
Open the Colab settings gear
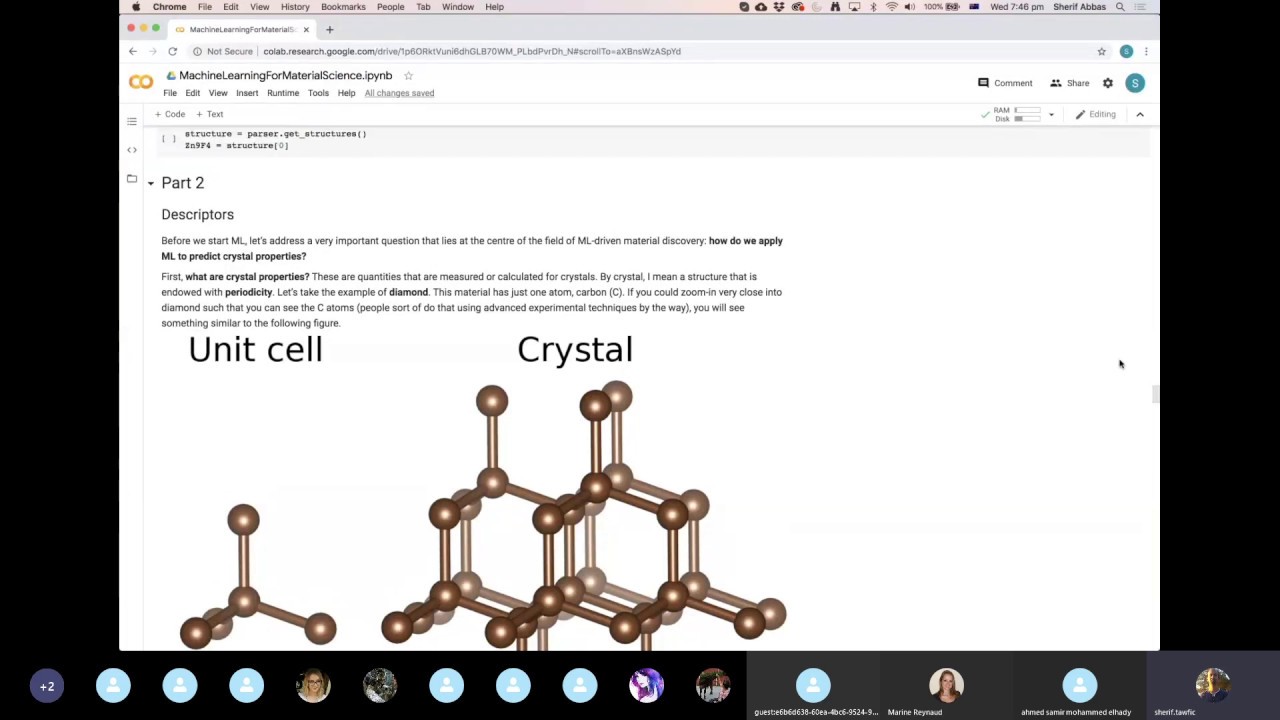pos(1107,83)
